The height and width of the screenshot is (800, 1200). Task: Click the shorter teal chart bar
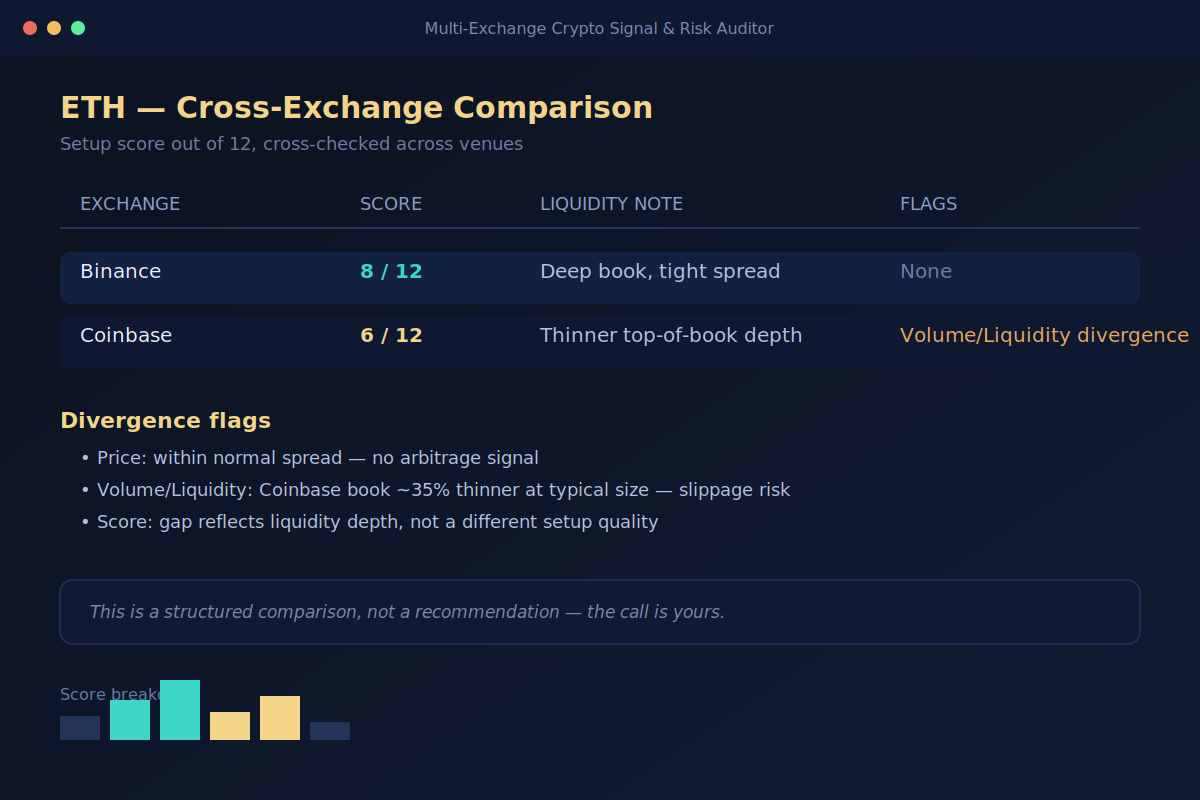[x=130, y=720]
